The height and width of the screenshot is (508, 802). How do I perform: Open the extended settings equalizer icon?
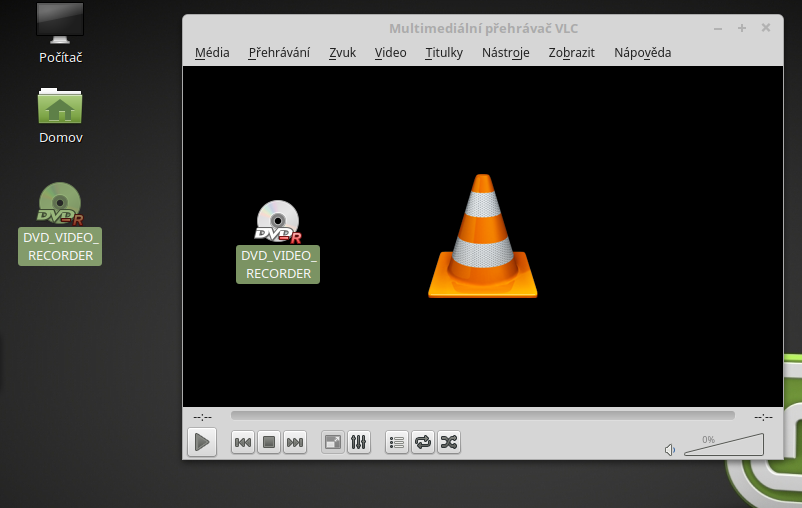point(359,442)
